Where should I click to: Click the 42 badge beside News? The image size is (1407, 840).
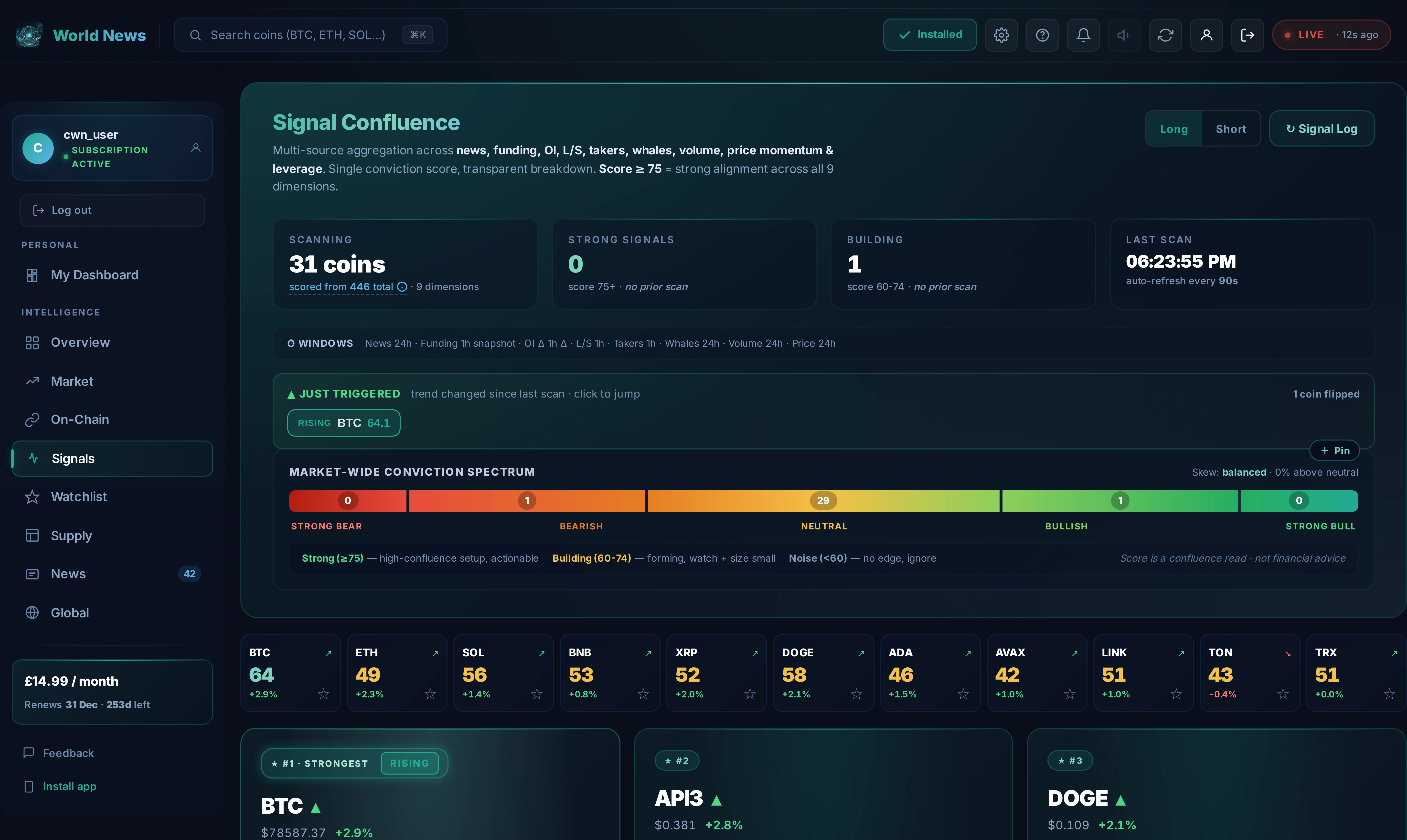pos(190,574)
